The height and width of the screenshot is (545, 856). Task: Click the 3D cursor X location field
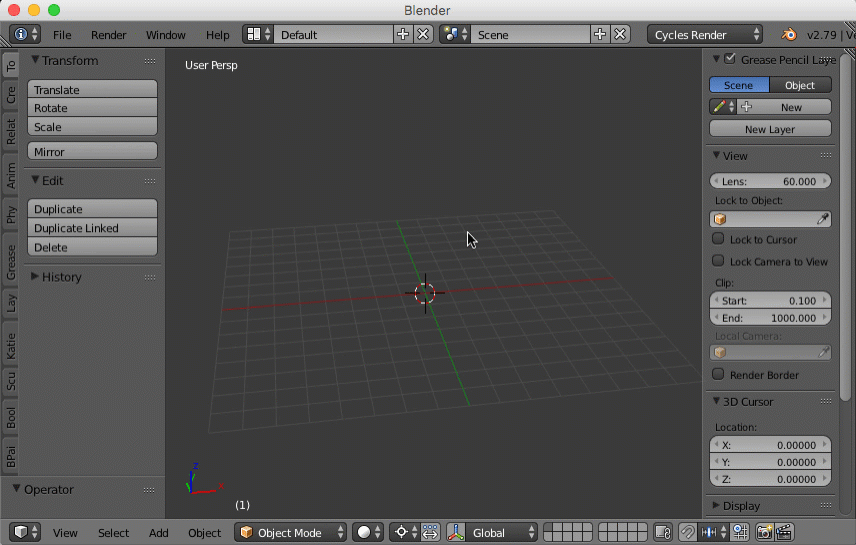(770, 445)
